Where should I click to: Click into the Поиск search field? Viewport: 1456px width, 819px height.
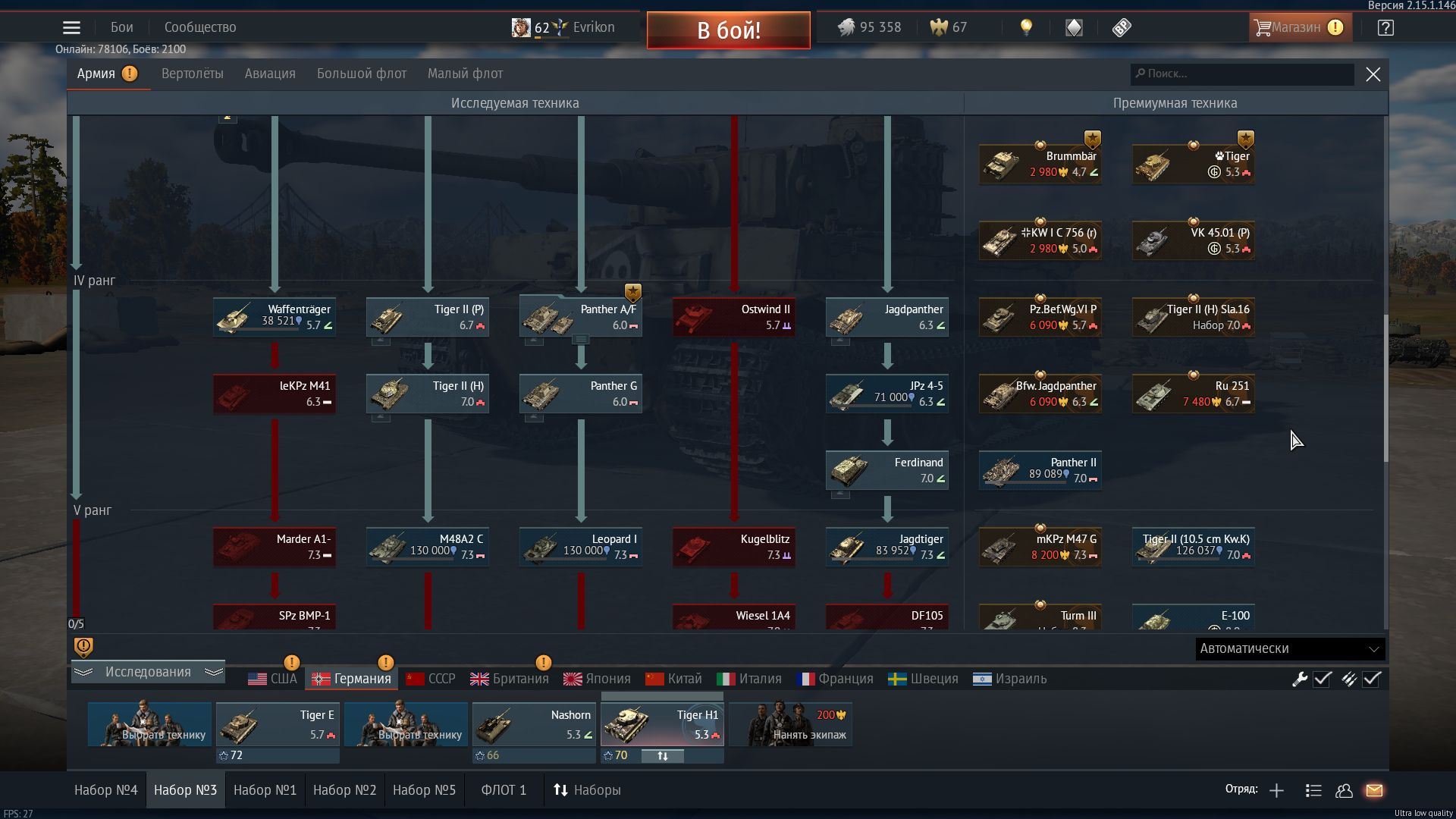pyautogui.click(x=1242, y=74)
